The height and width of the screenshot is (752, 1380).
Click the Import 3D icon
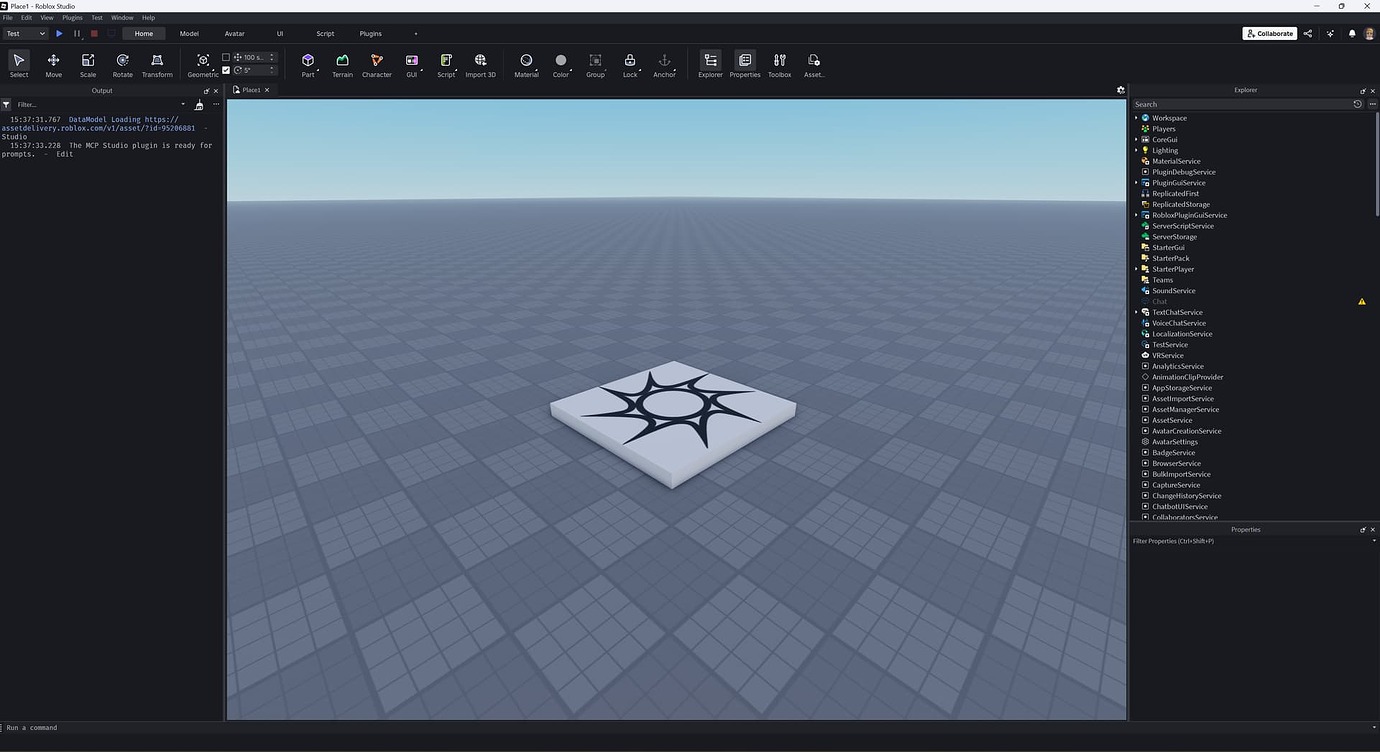click(x=480, y=65)
